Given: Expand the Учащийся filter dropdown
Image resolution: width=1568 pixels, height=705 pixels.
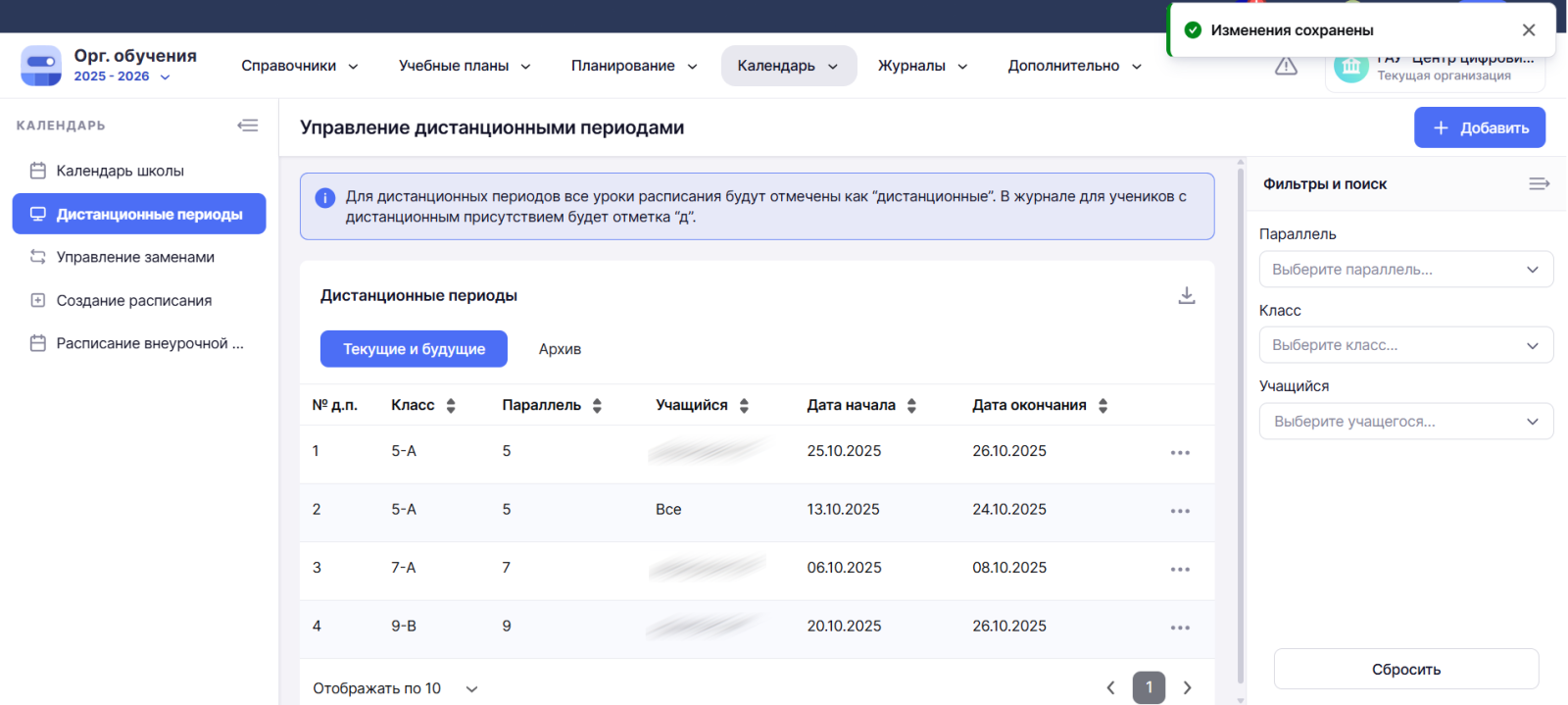Looking at the screenshot, I should coord(1405,422).
